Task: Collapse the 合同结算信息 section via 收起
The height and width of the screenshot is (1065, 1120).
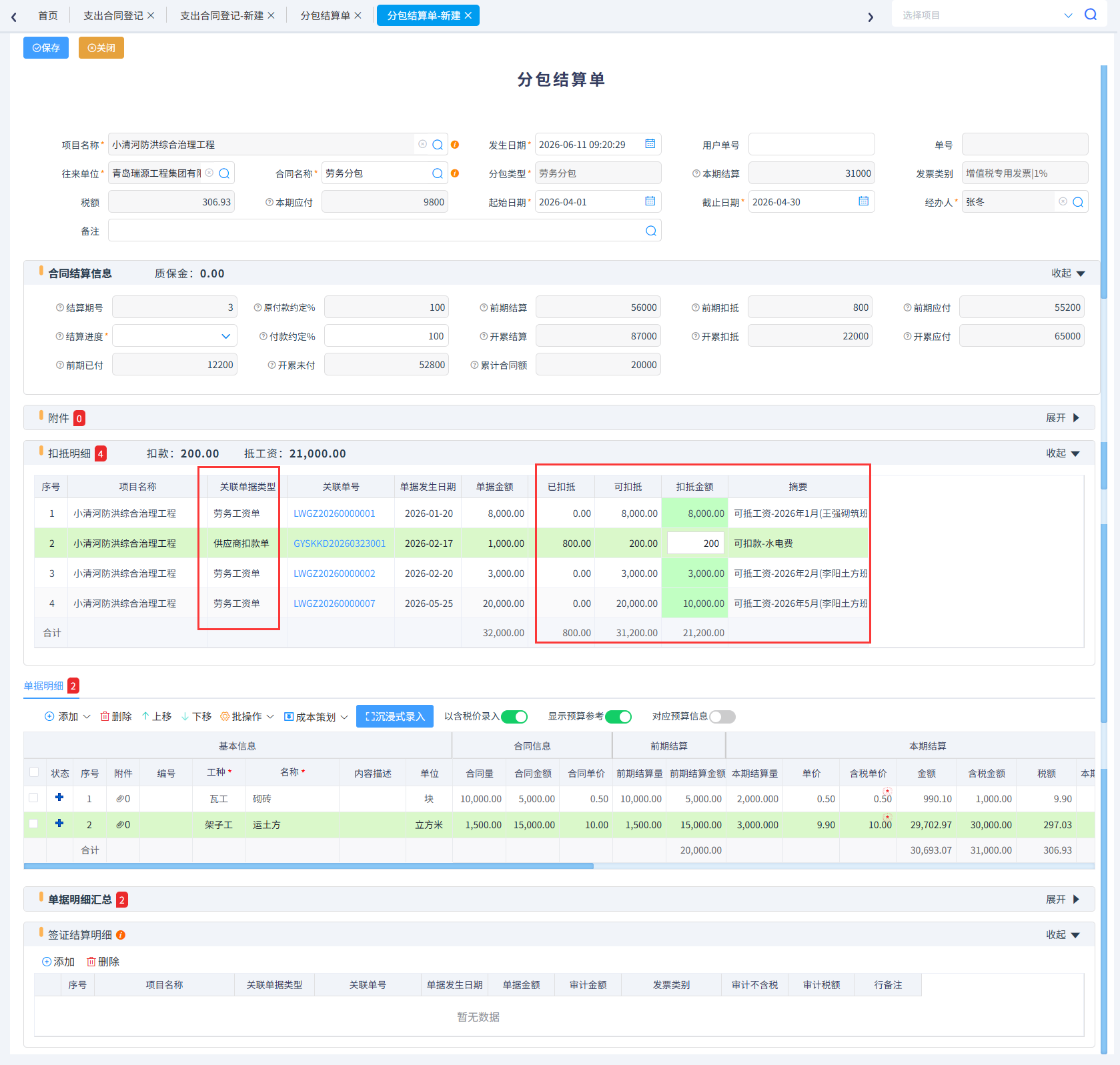Action: pyautogui.click(x=1069, y=273)
